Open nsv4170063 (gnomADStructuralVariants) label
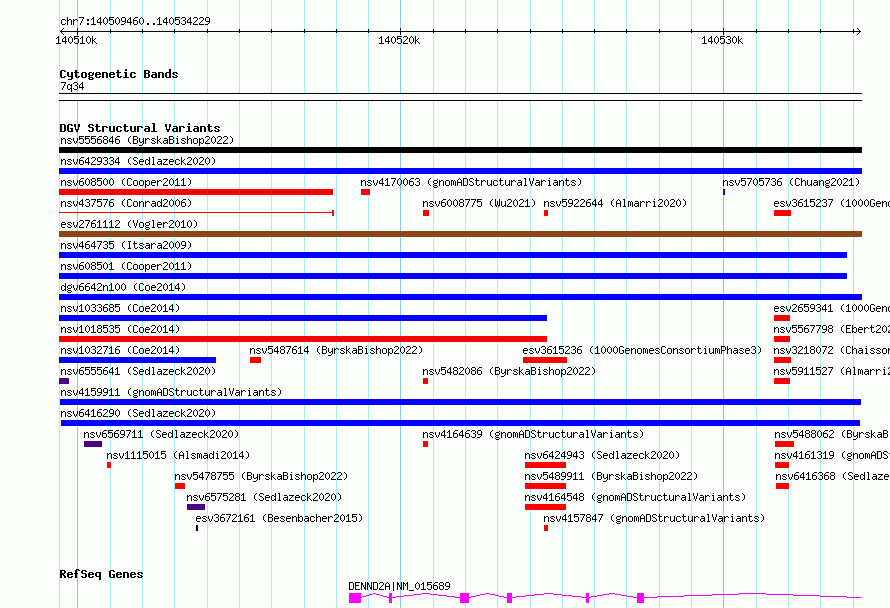The image size is (890, 608). coord(471,182)
